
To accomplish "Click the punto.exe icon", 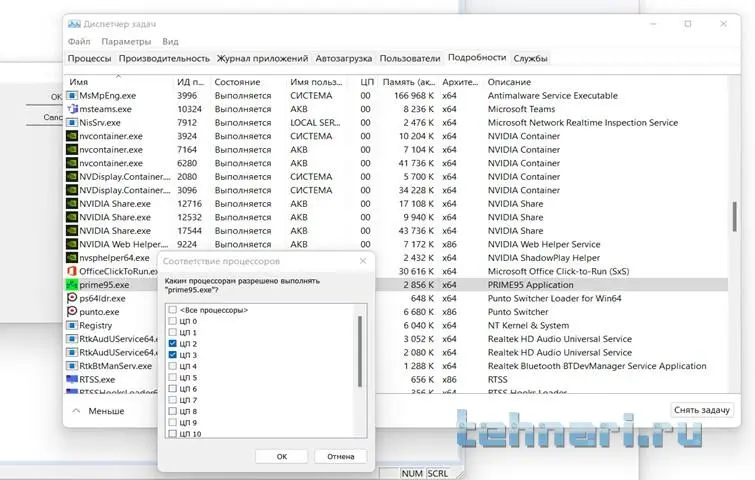I will coord(72,311).
